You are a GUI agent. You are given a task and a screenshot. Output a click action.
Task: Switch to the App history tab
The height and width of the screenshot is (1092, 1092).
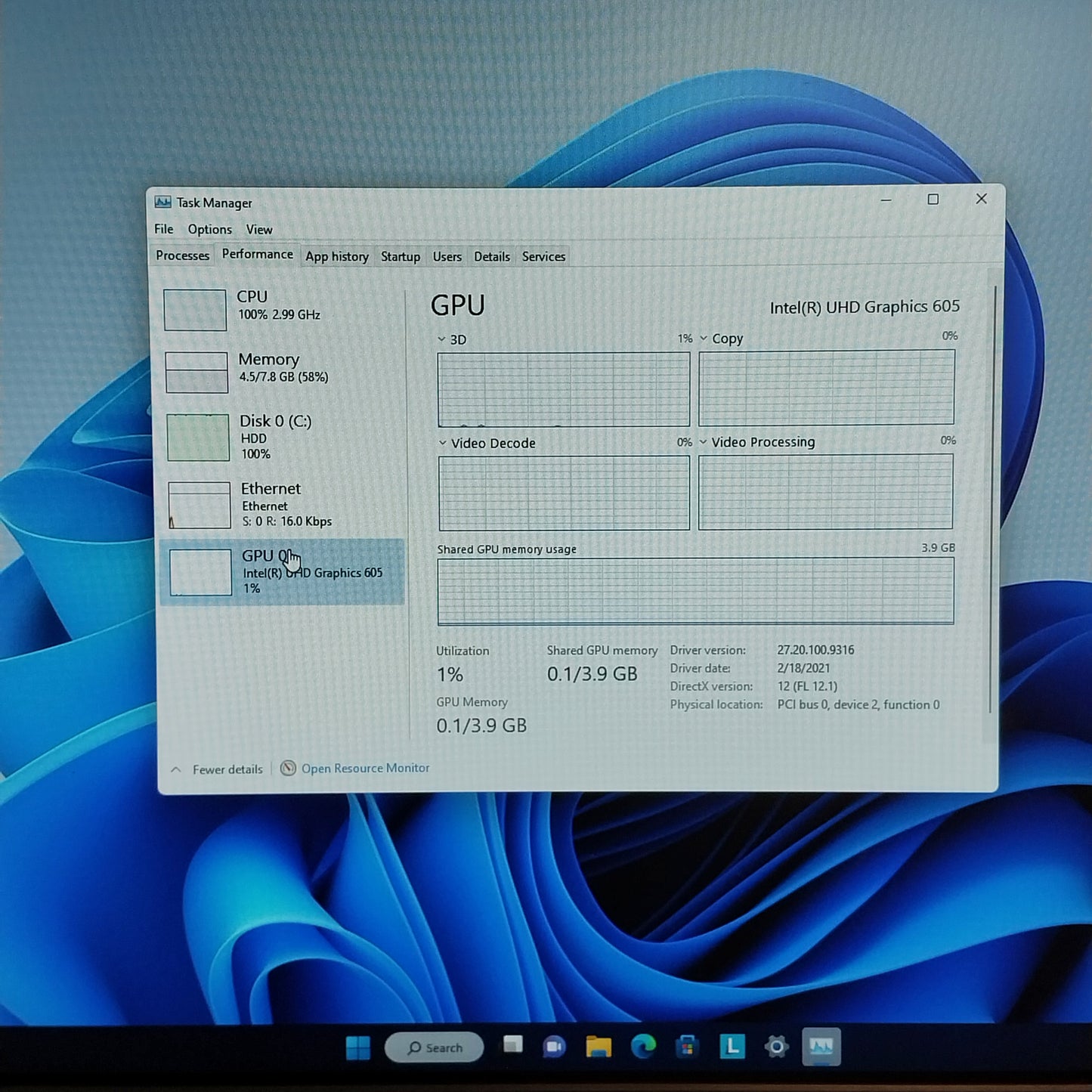337,256
